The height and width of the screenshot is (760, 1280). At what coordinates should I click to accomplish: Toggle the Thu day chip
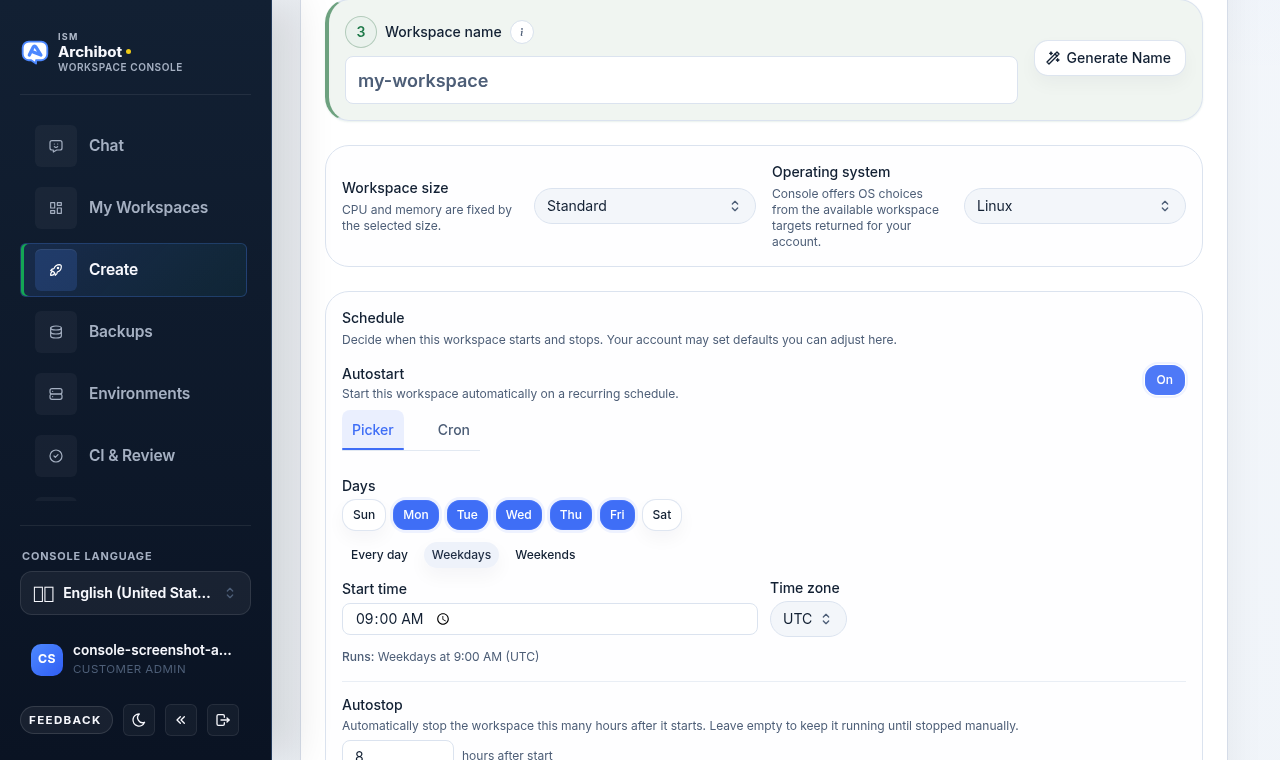(571, 515)
